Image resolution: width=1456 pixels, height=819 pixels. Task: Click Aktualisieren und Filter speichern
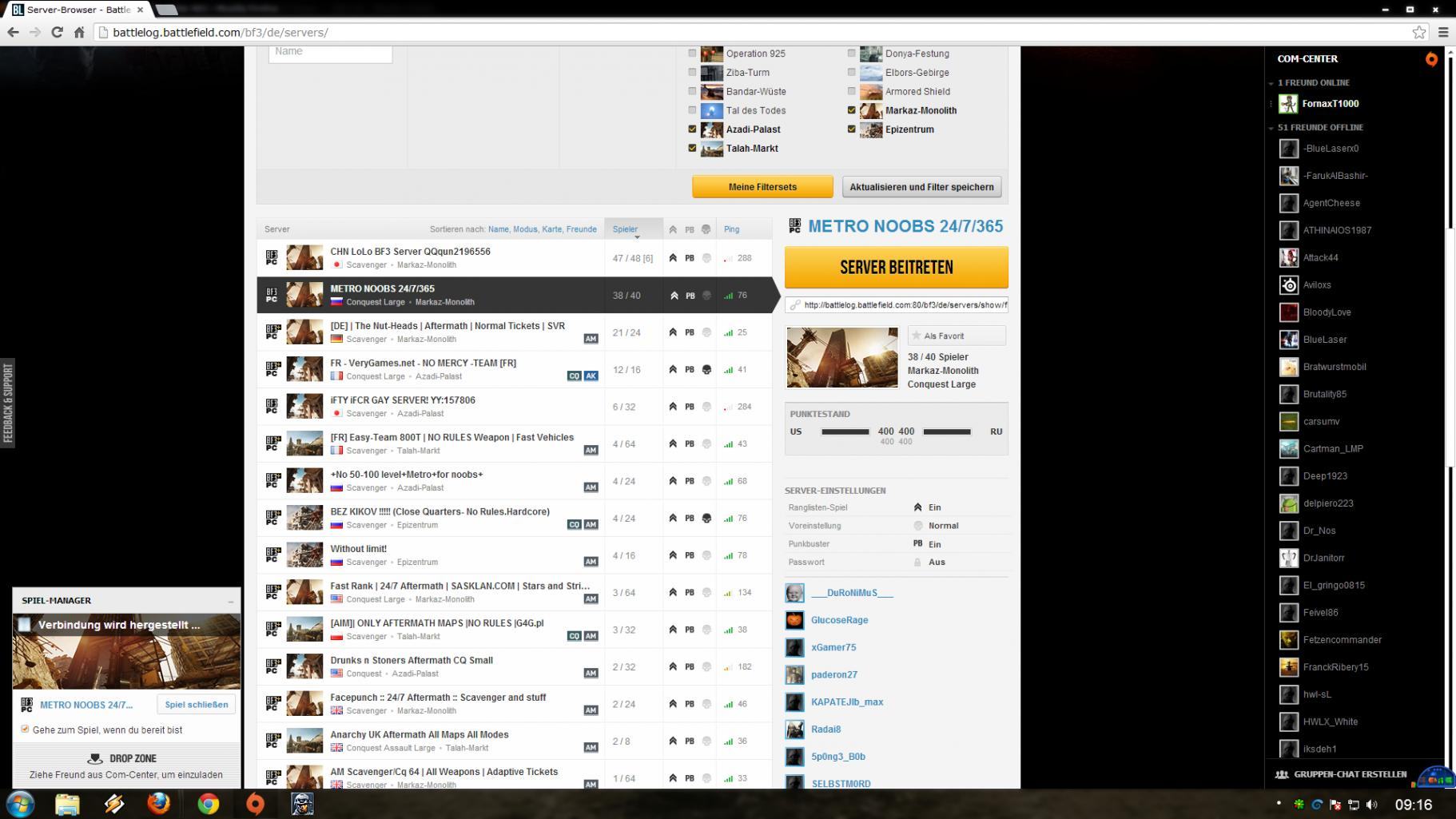[921, 187]
